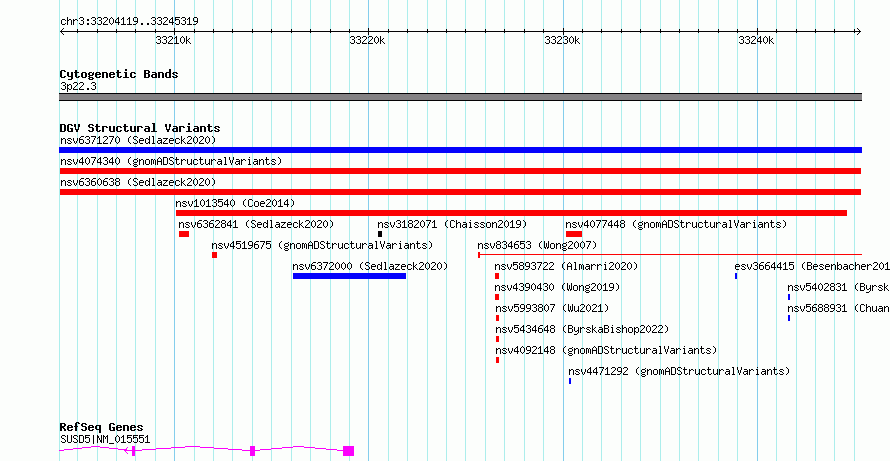Click the gray 3p22.3 cytogenetic band bar
Screen dimensions: 890x461
pos(460,97)
